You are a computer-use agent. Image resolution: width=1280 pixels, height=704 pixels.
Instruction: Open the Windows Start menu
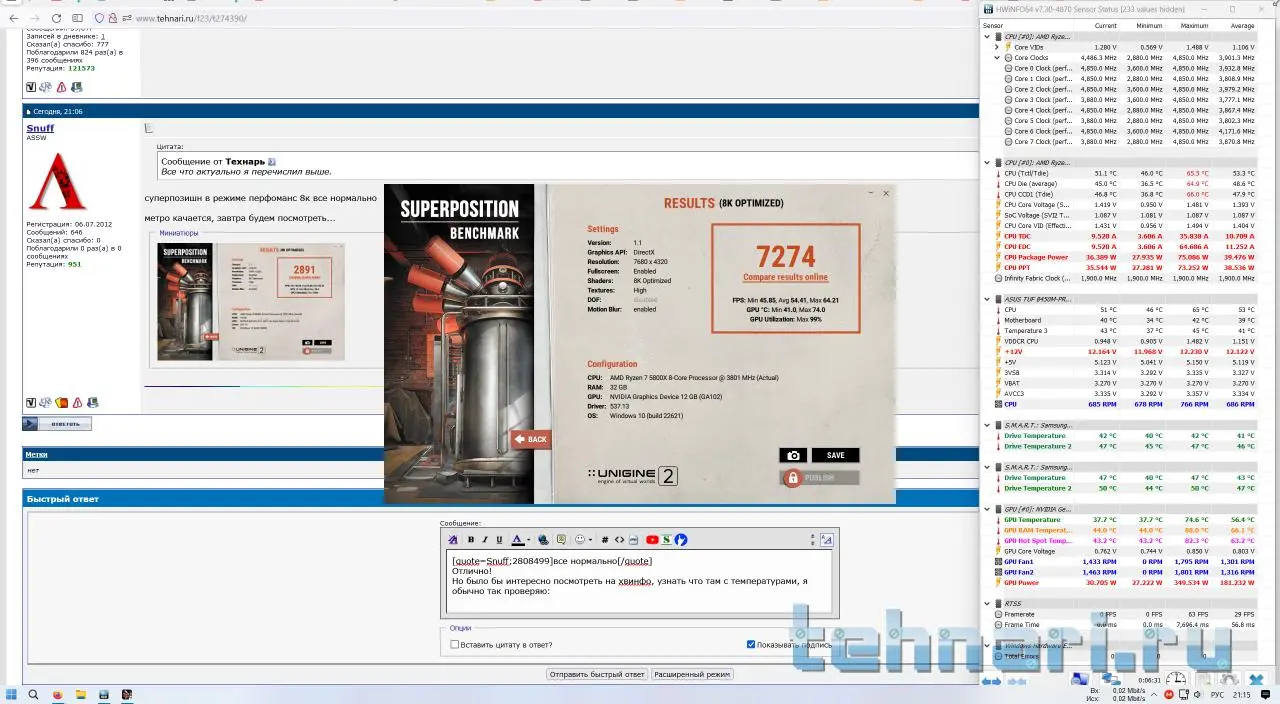12,694
